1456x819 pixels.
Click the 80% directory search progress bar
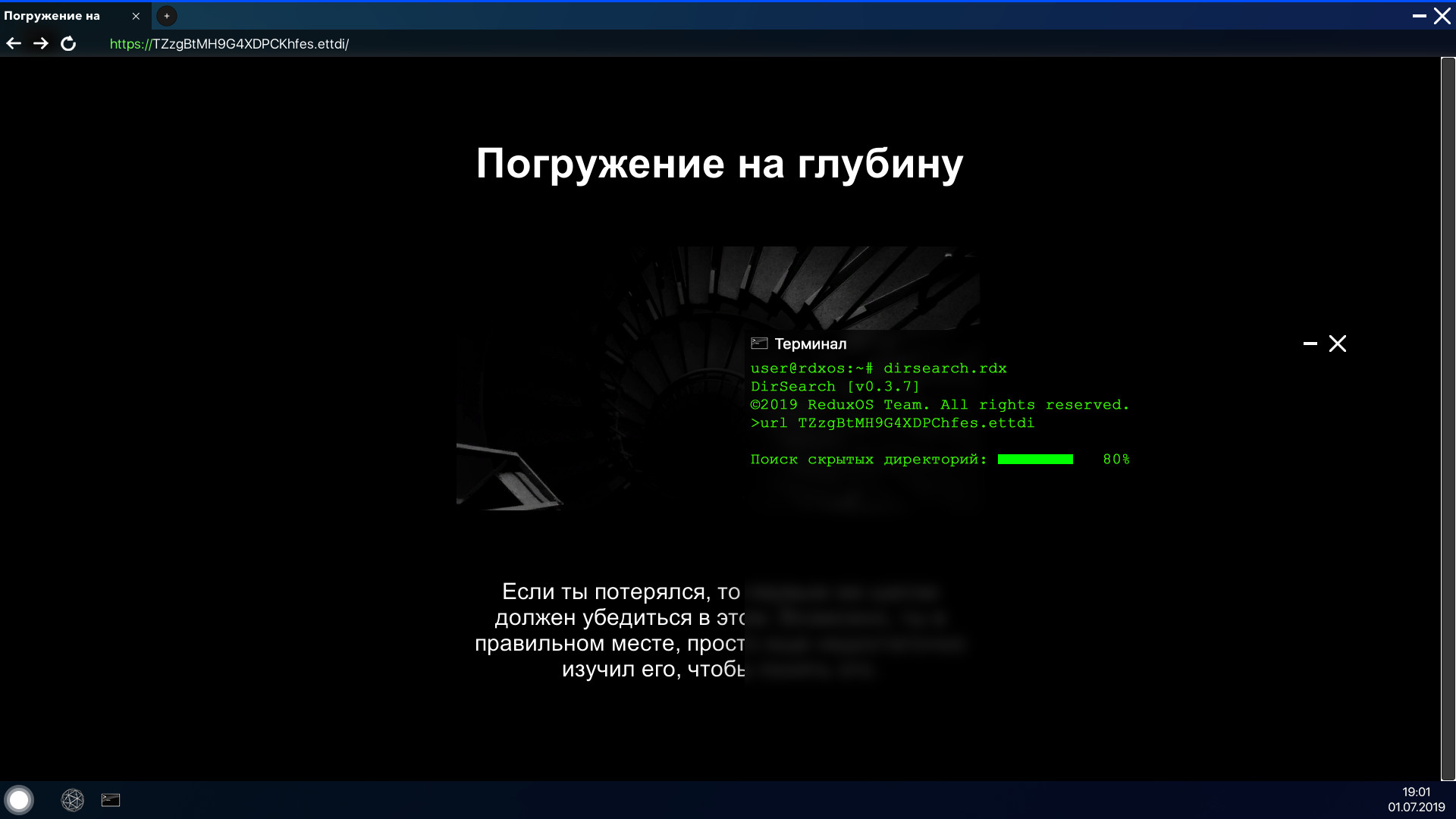(x=1036, y=459)
